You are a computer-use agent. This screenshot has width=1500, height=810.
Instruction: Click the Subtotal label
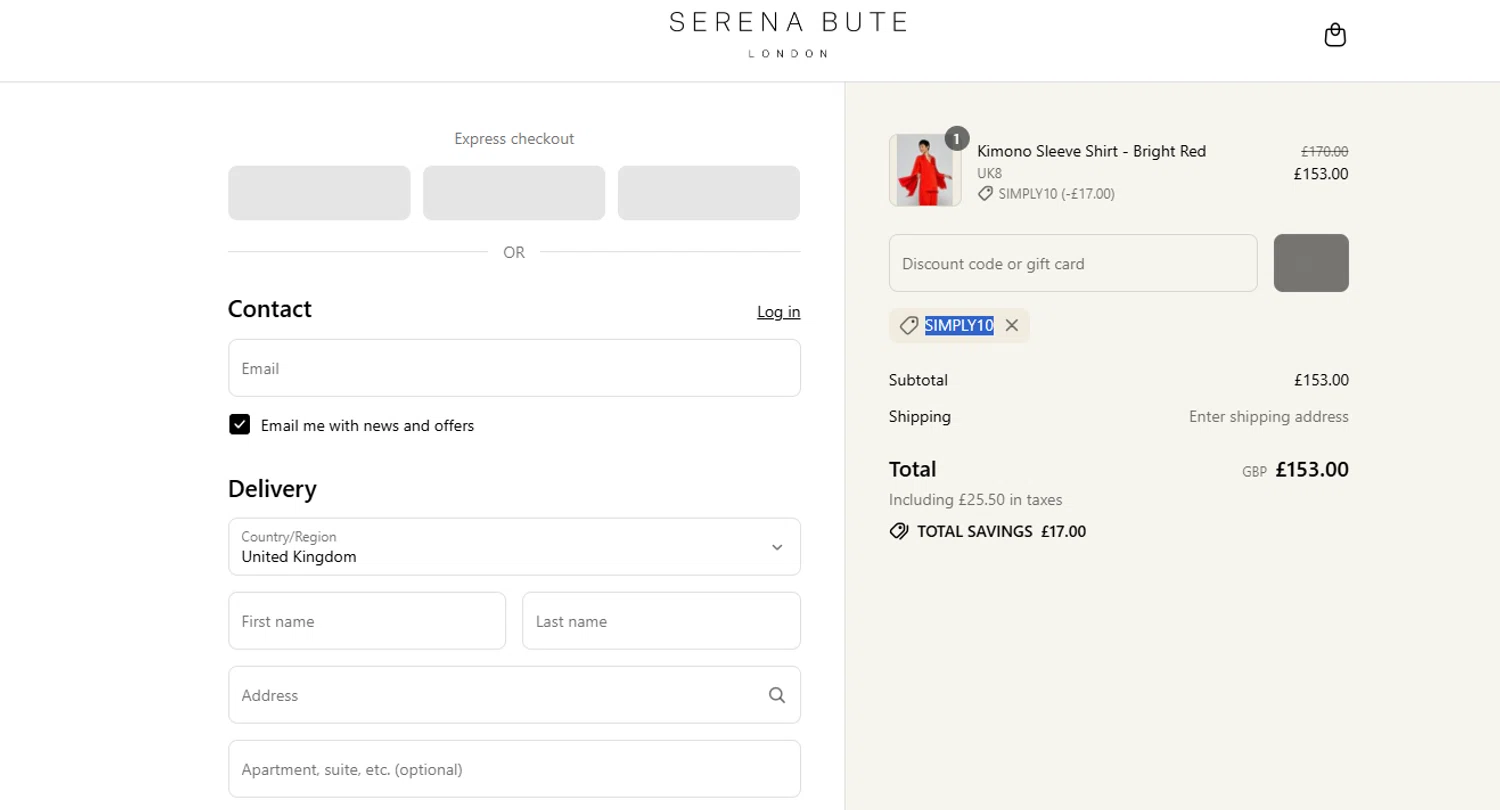(x=918, y=380)
